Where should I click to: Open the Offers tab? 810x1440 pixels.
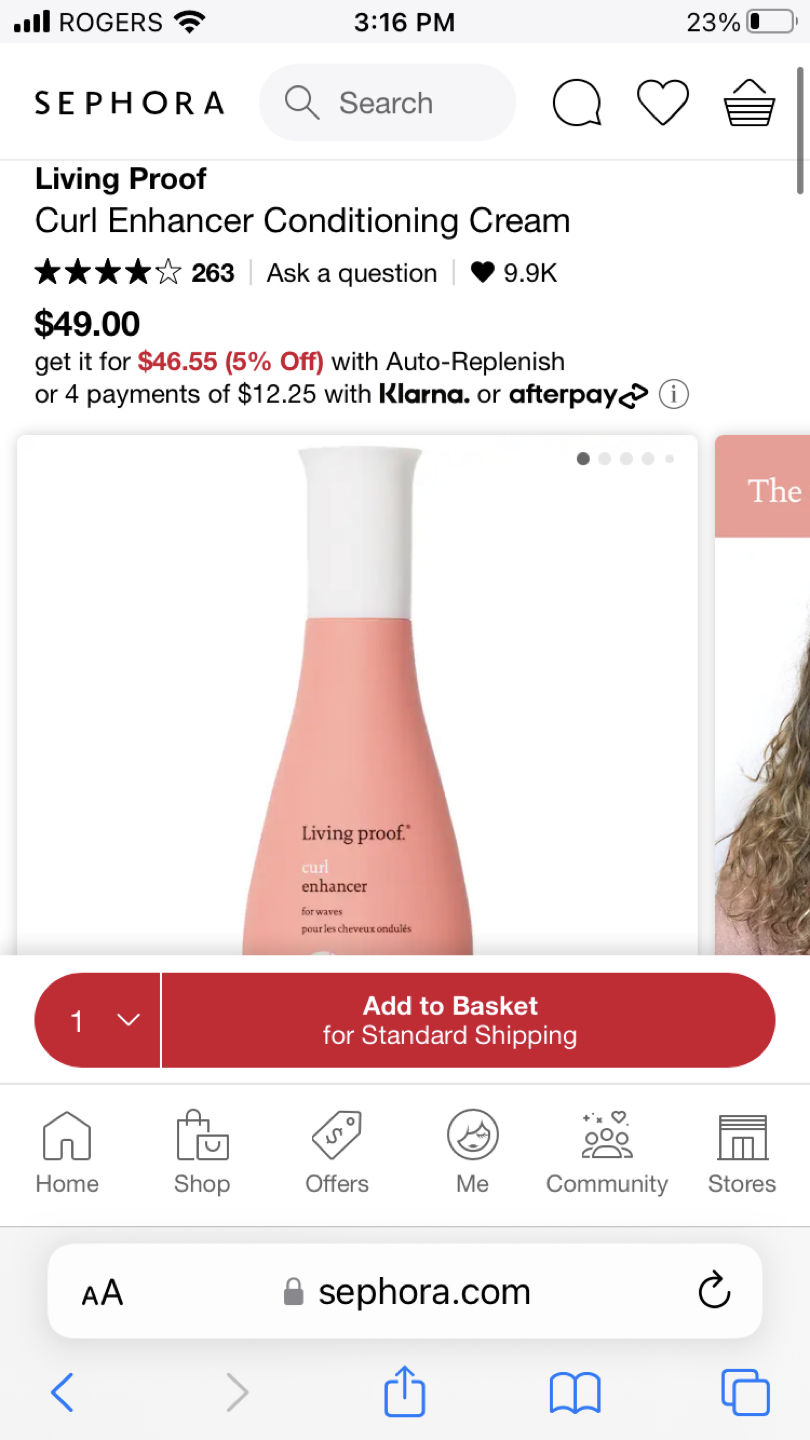click(337, 1153)
